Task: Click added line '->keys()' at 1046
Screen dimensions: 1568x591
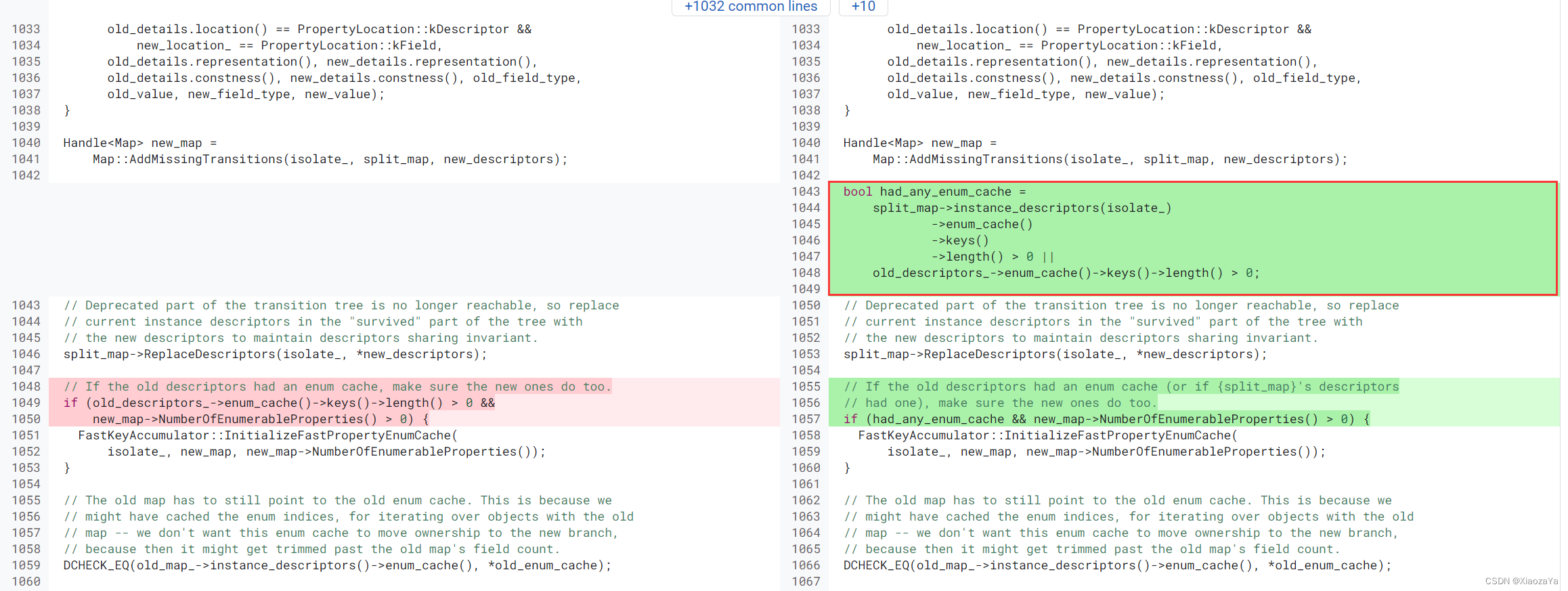Action: coord(960,240)
